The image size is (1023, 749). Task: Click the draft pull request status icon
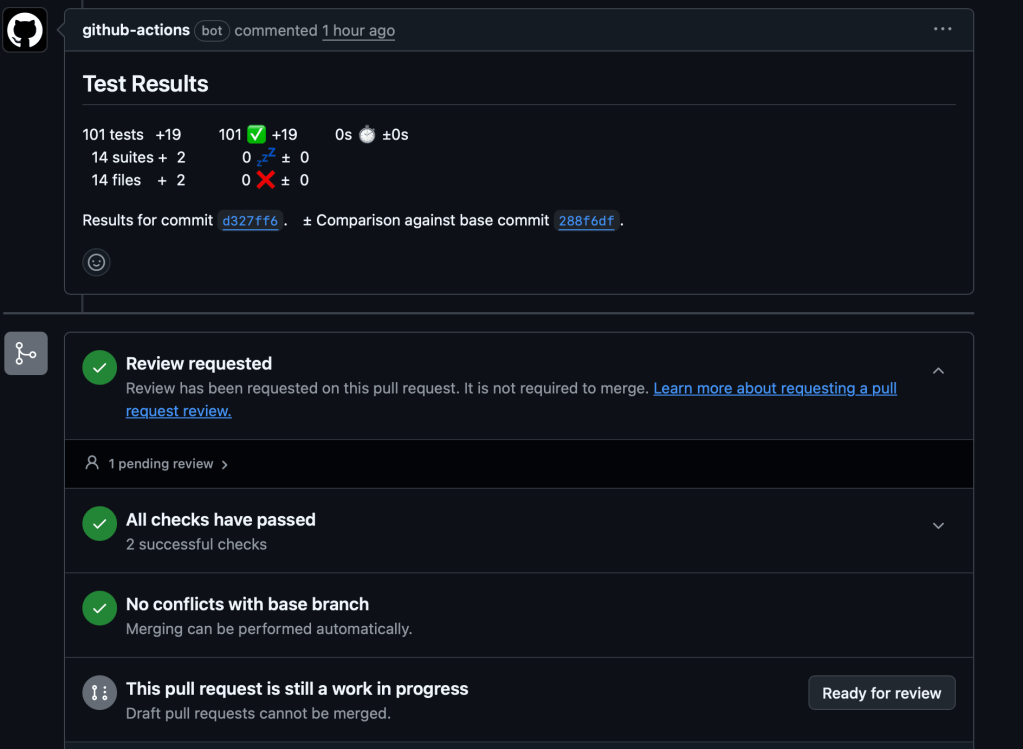pos(99,692)
